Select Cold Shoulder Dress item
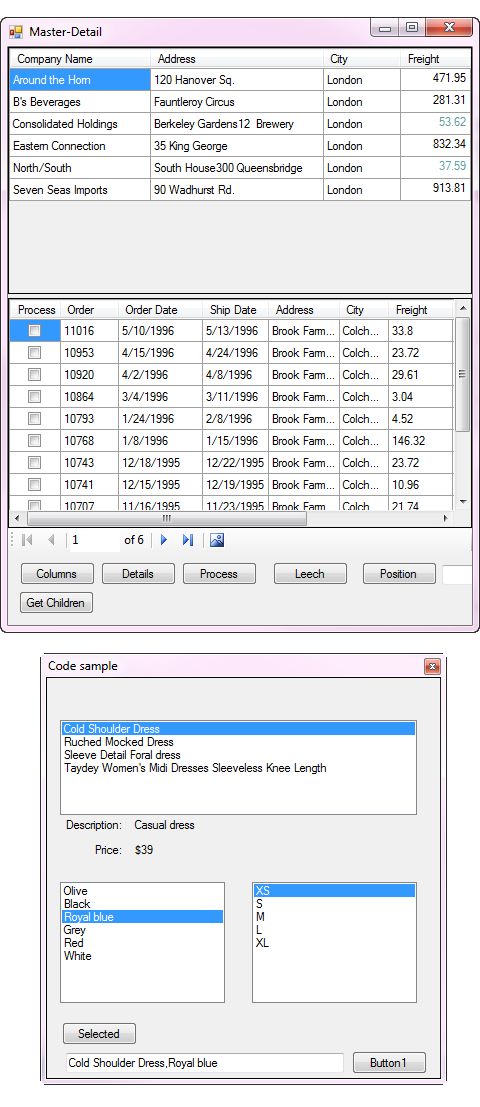480x1107 pixels. (239, 729)
